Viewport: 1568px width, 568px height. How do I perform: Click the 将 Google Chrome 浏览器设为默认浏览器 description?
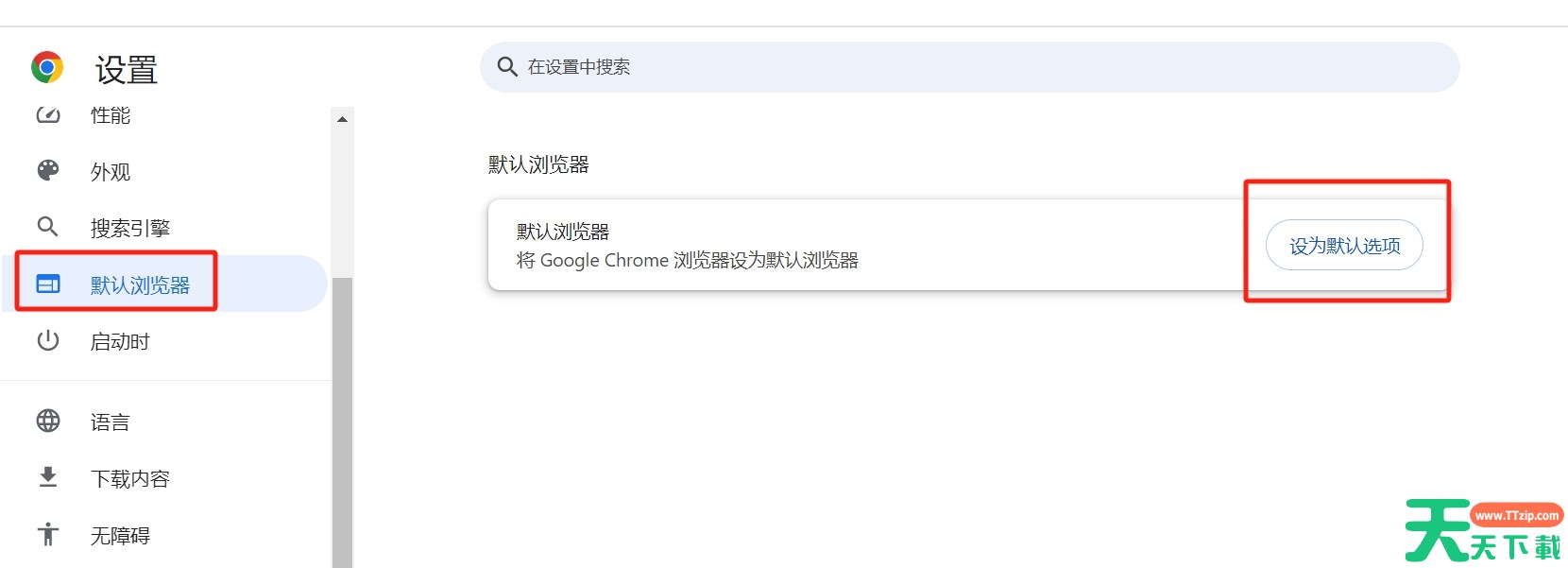[687, 261]
